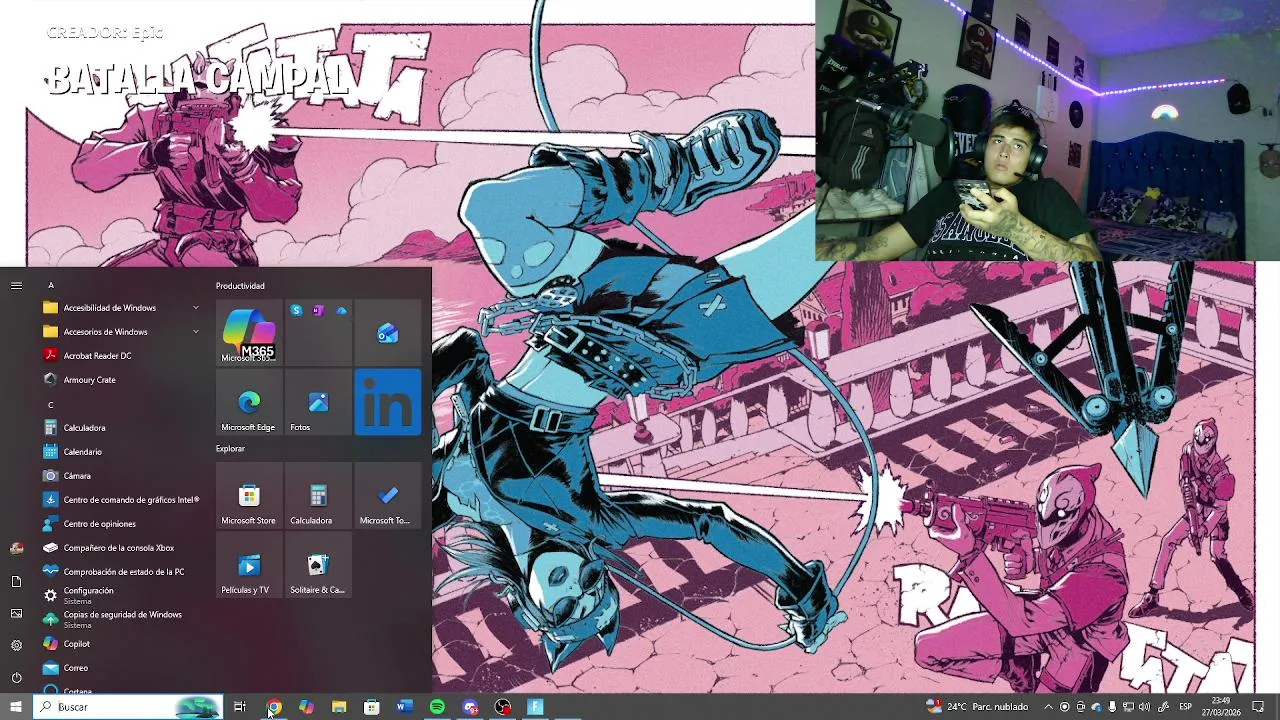Open the Microsoft Edge tile
Image resolution: width=1280 pixels, height=720 pixels.
click(249, 402)
